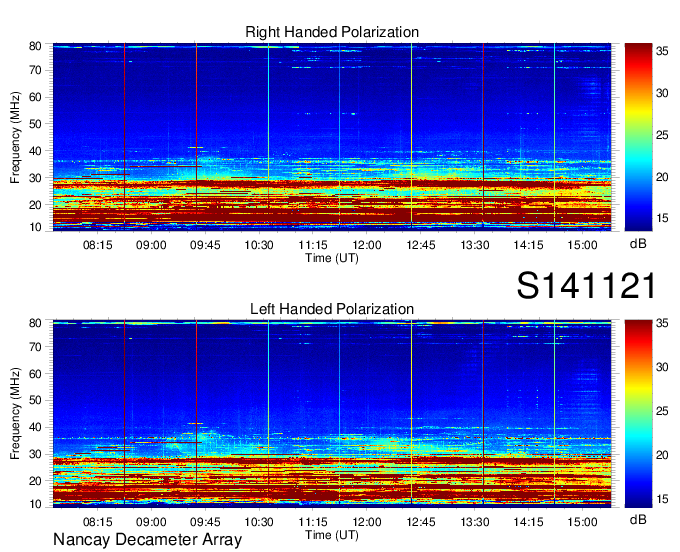Click '08:15' tick on upper time axis
680x552 pixels.
[x=98, y=245]
